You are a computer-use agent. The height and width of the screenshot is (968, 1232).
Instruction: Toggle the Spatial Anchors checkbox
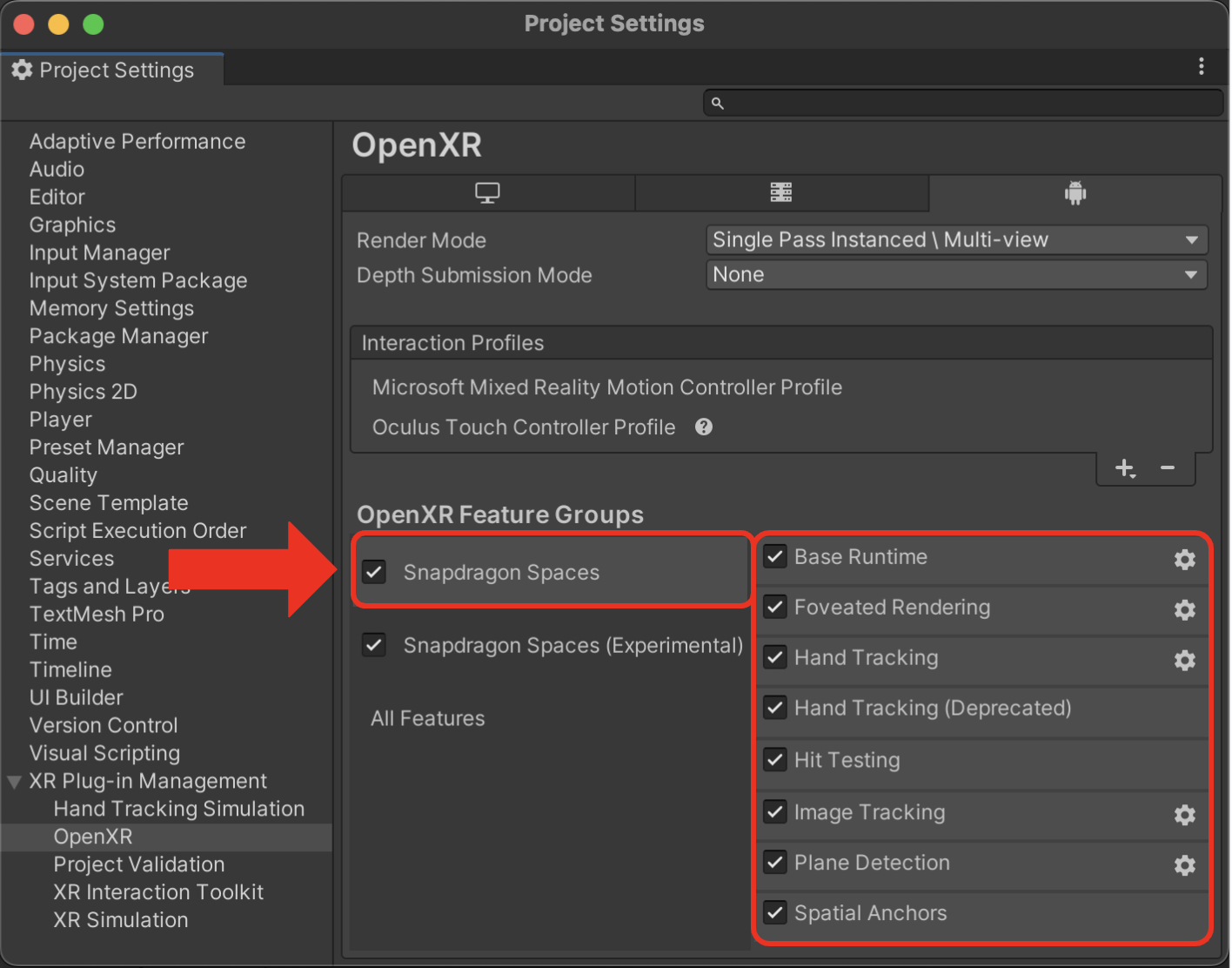click(x=775, y=913)
